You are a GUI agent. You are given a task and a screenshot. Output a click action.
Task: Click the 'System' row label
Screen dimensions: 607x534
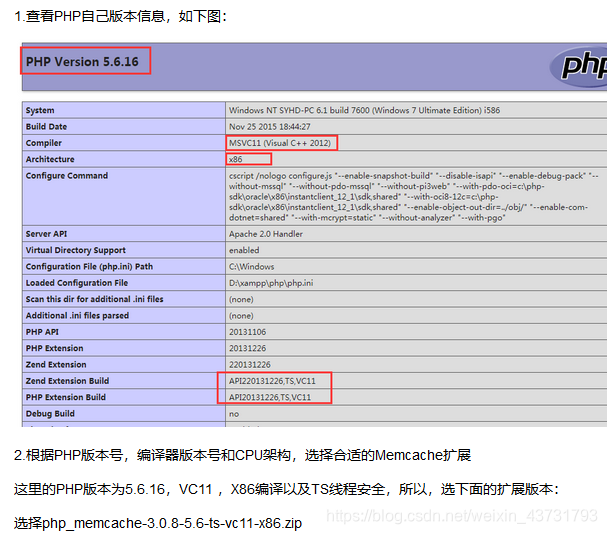coord(40,110)
